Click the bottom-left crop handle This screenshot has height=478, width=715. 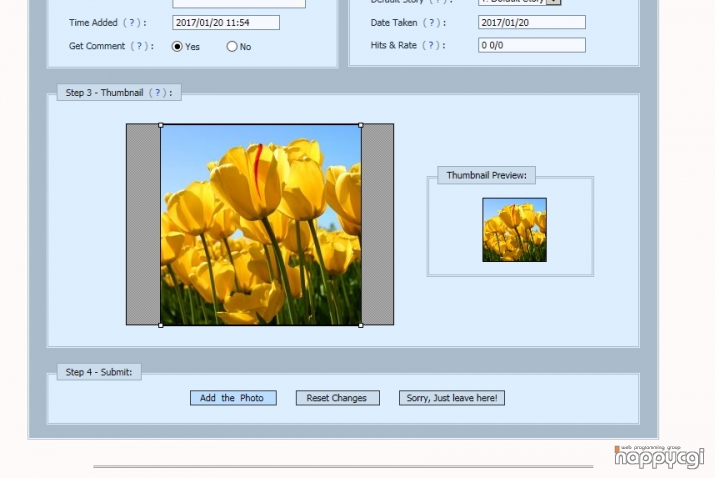(161, 325)
